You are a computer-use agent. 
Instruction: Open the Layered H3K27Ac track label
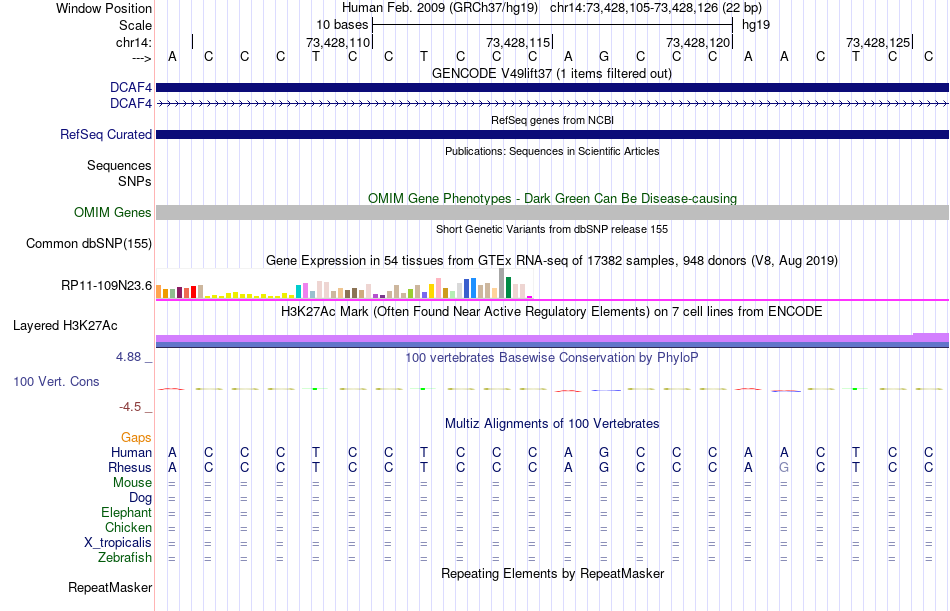(65, 326)
